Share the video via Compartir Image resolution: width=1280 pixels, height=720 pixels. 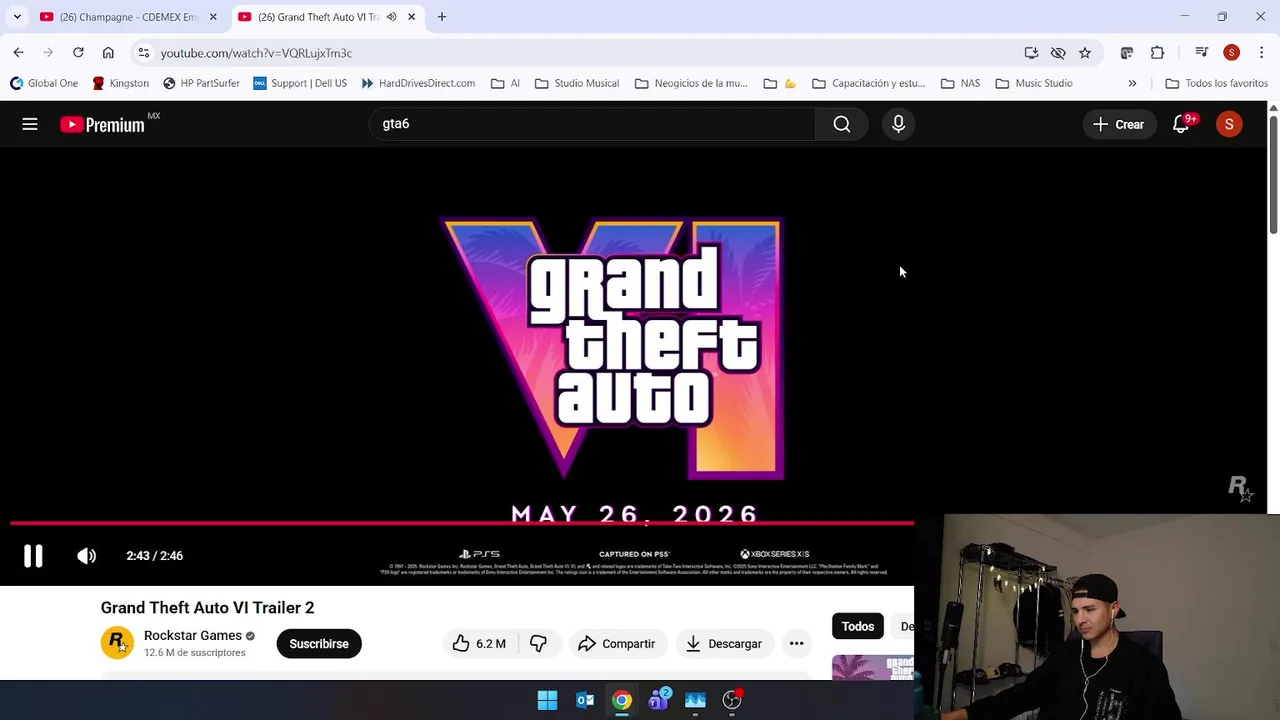click(x=616, y=644)
